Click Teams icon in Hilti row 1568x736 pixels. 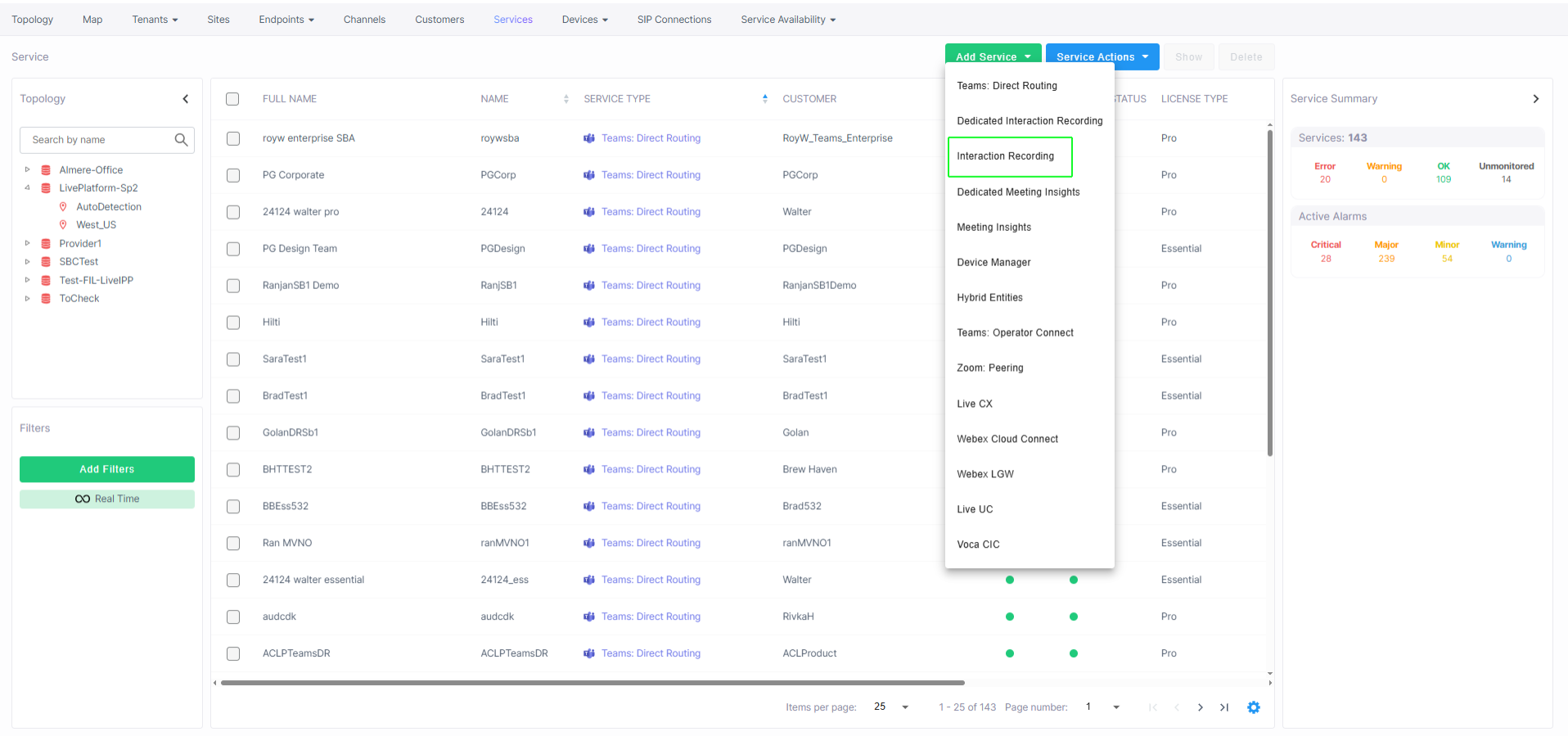pyautogui.click(x=589, y=323)
